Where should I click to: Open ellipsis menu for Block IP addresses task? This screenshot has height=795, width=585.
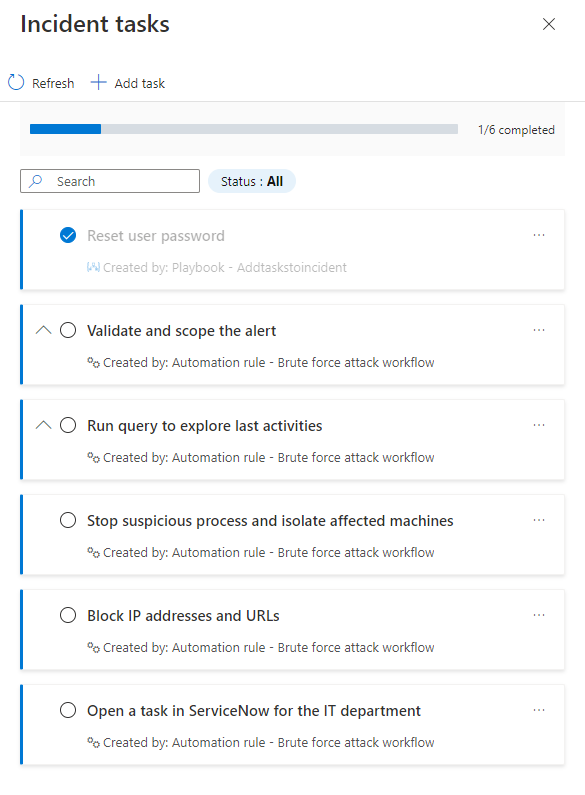539,615
